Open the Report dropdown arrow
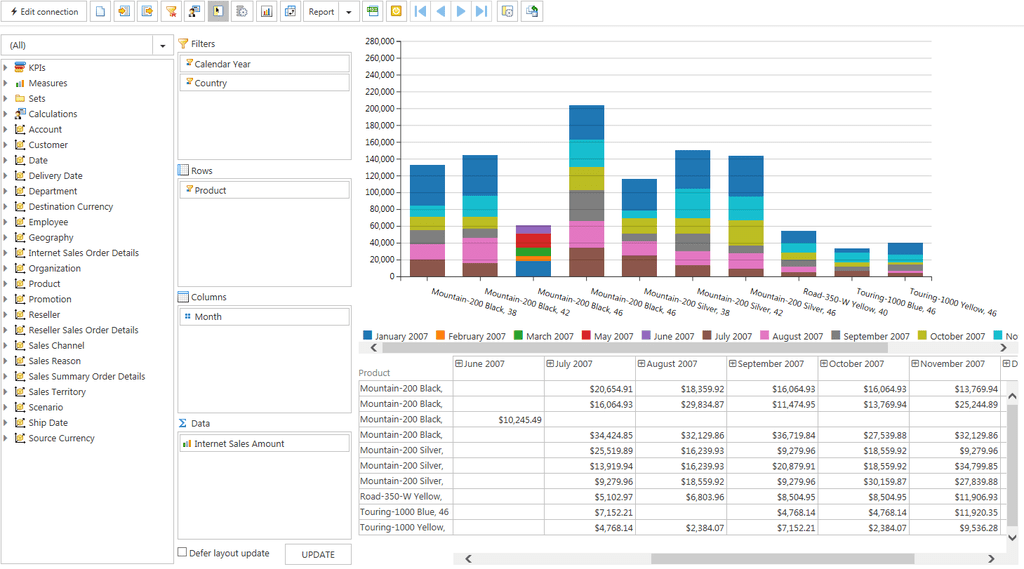Image resolution: width=1024 pixels, height=569 pixels. pos(349,12)
